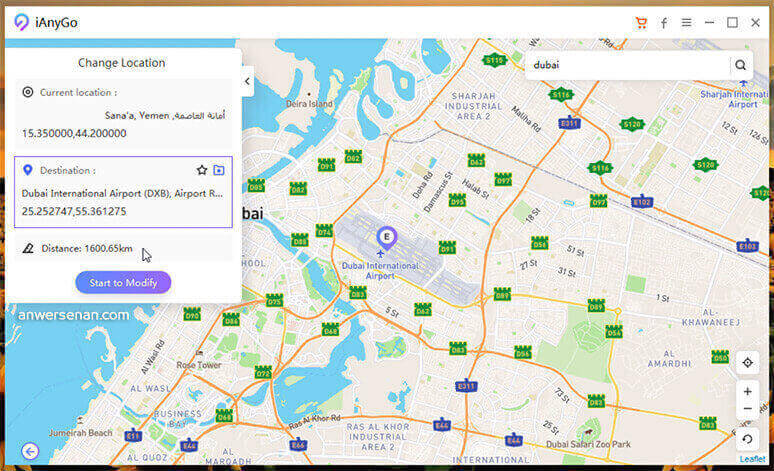774x471 pixels.
Task: Click the Sharjah Industrial Area 2 label
Action: [473, 106]
